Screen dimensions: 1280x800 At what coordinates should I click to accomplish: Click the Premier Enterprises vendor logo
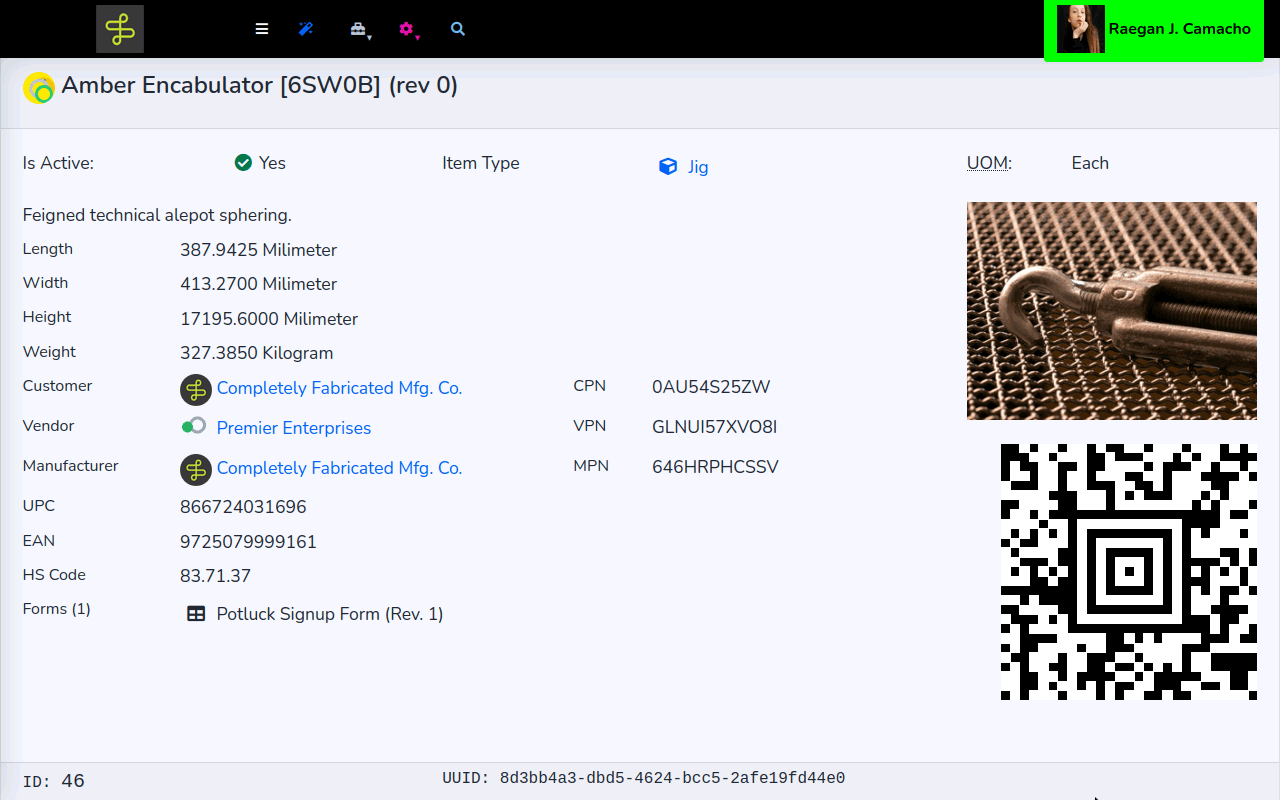click(194, 427)
